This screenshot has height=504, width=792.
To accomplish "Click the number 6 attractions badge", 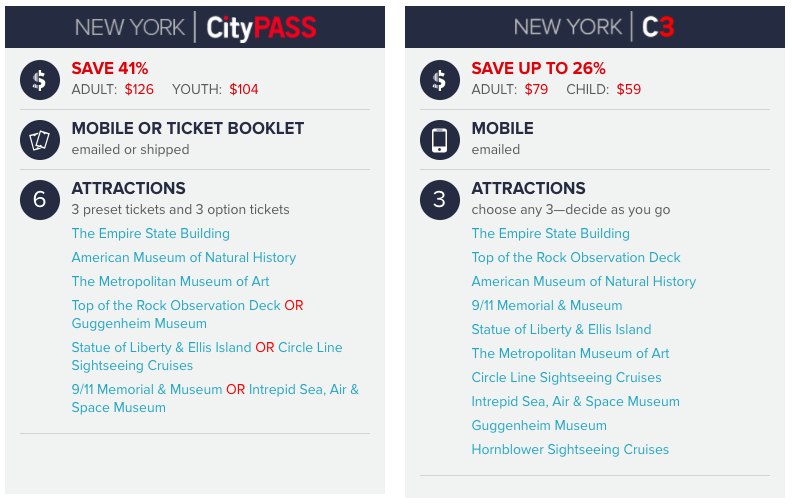I will (x=40, y=200).
